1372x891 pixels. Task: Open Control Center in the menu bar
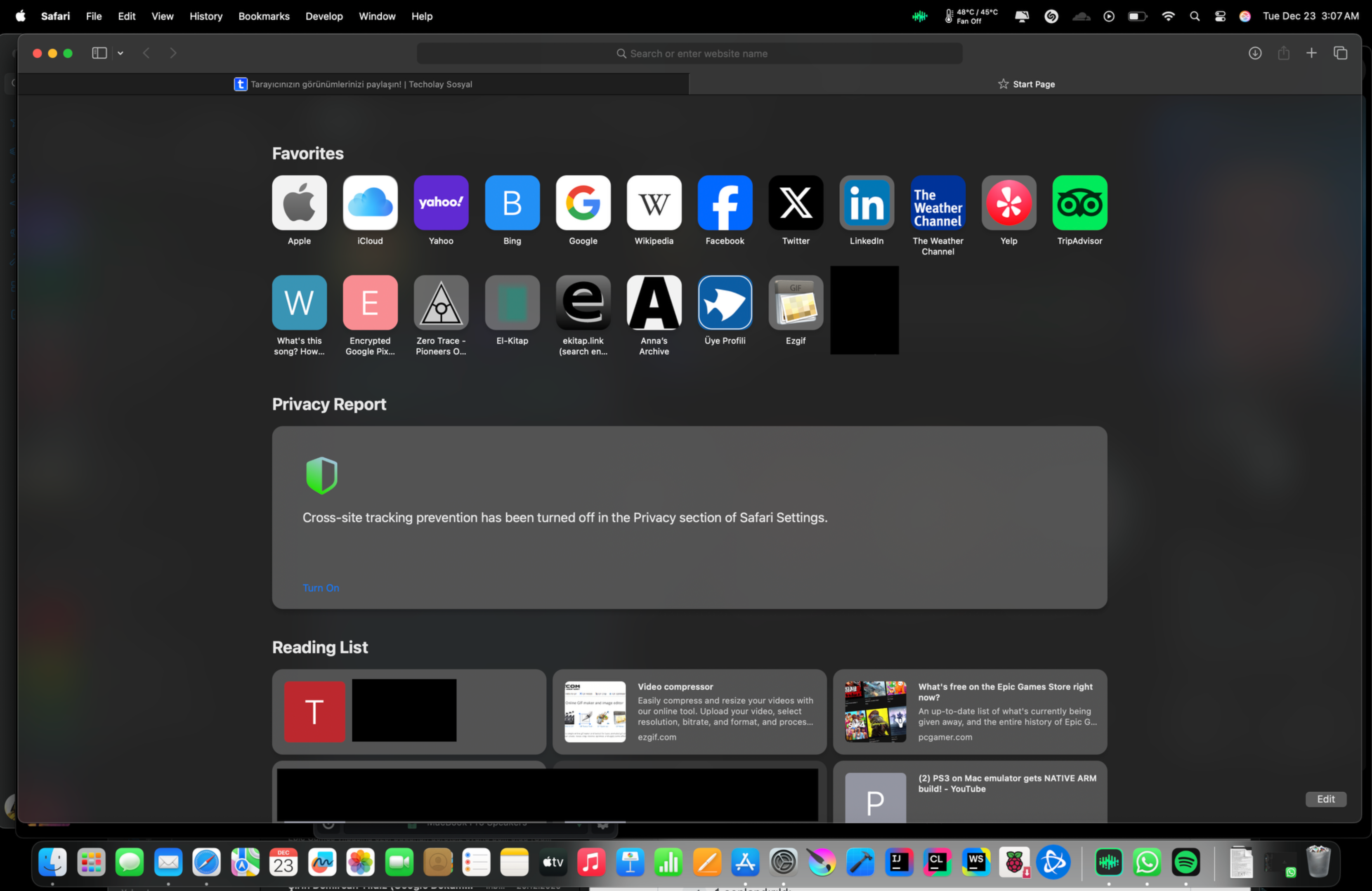1220,16
